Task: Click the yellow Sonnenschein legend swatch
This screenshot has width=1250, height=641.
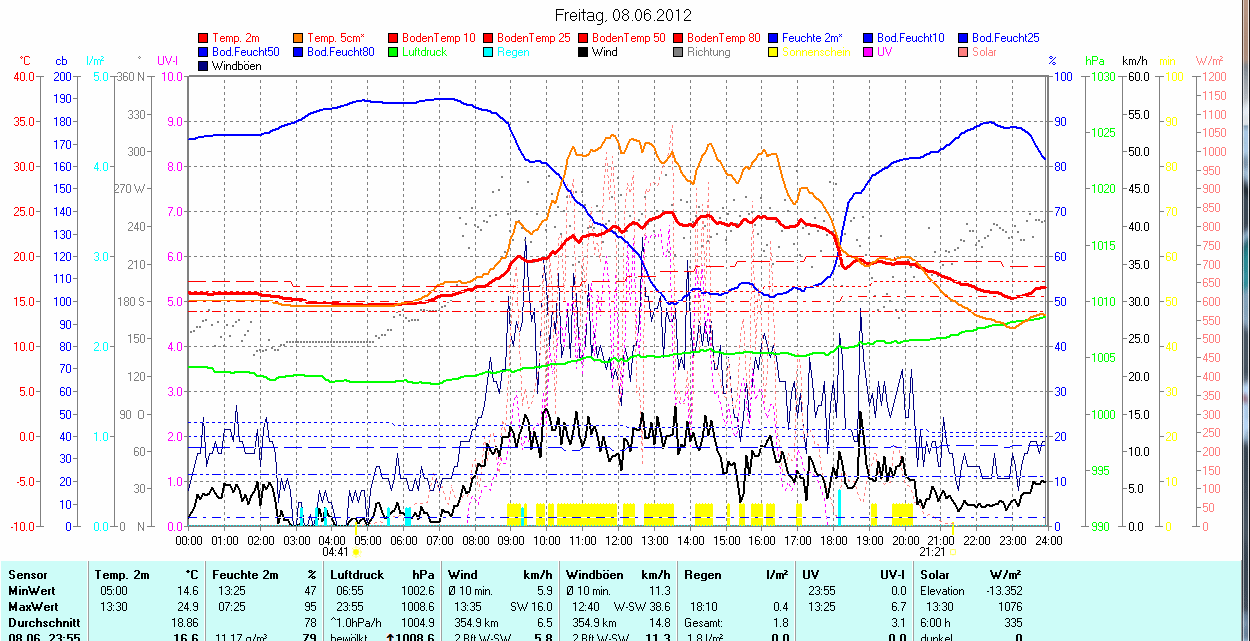Action: pos(773,52)
